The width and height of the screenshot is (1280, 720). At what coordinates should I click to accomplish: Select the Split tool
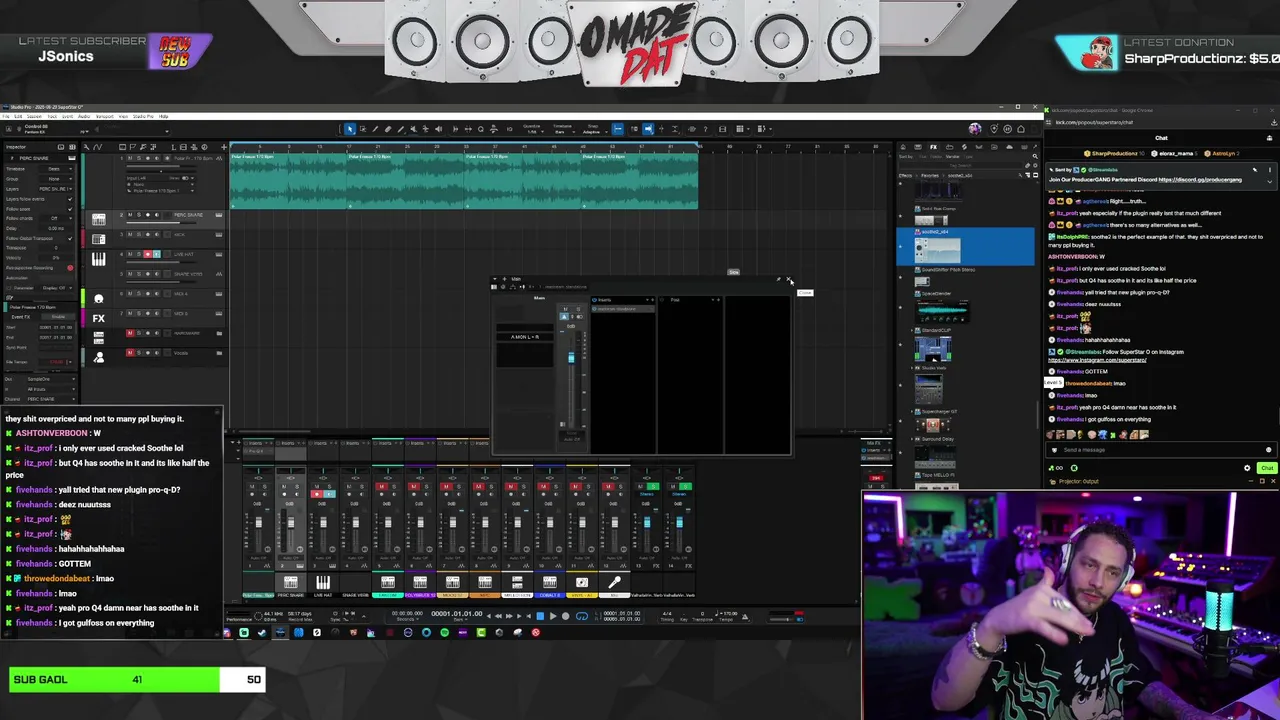(375, 129)
